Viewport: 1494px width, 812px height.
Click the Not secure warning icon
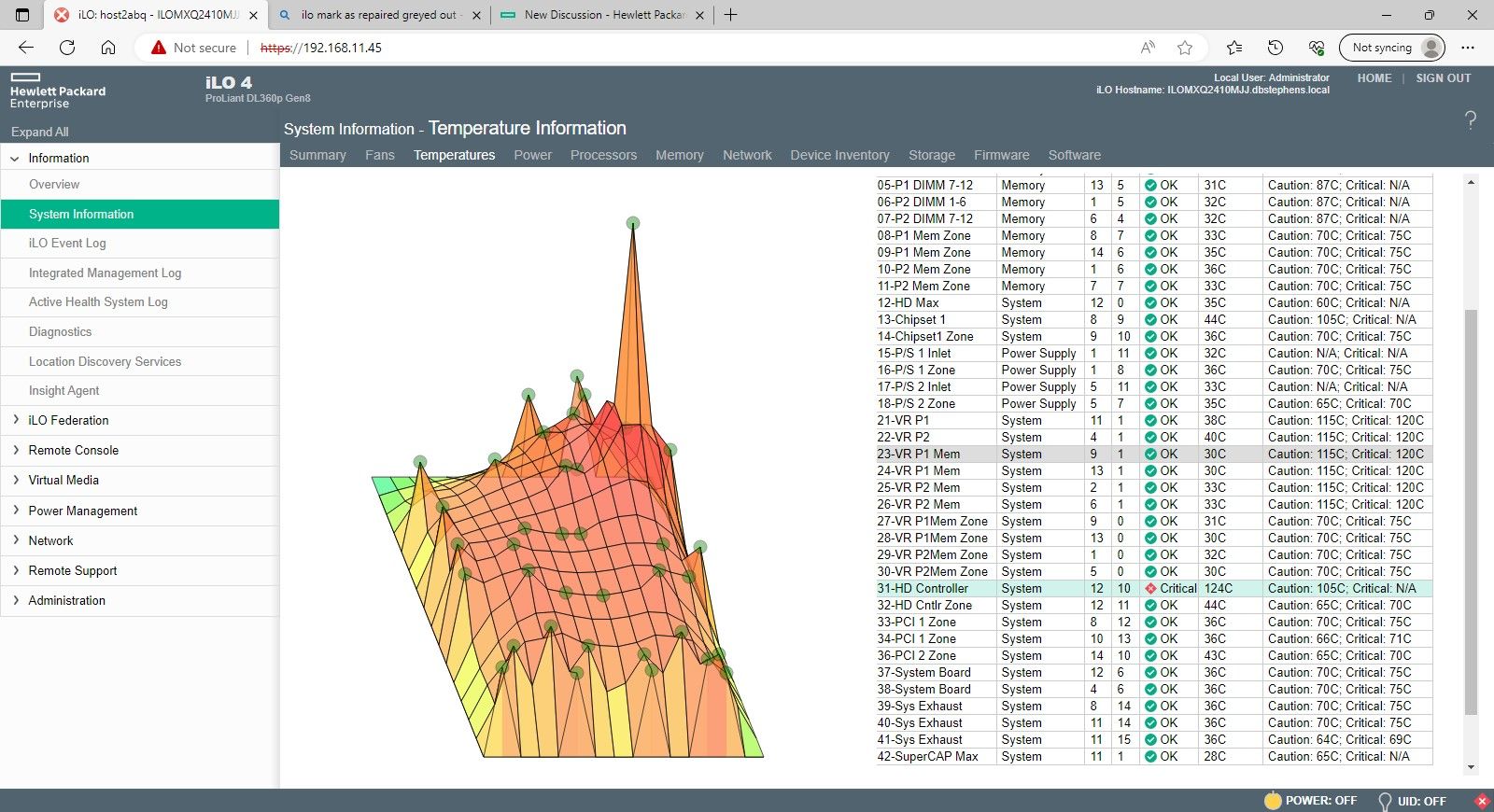tap(159, 48)
